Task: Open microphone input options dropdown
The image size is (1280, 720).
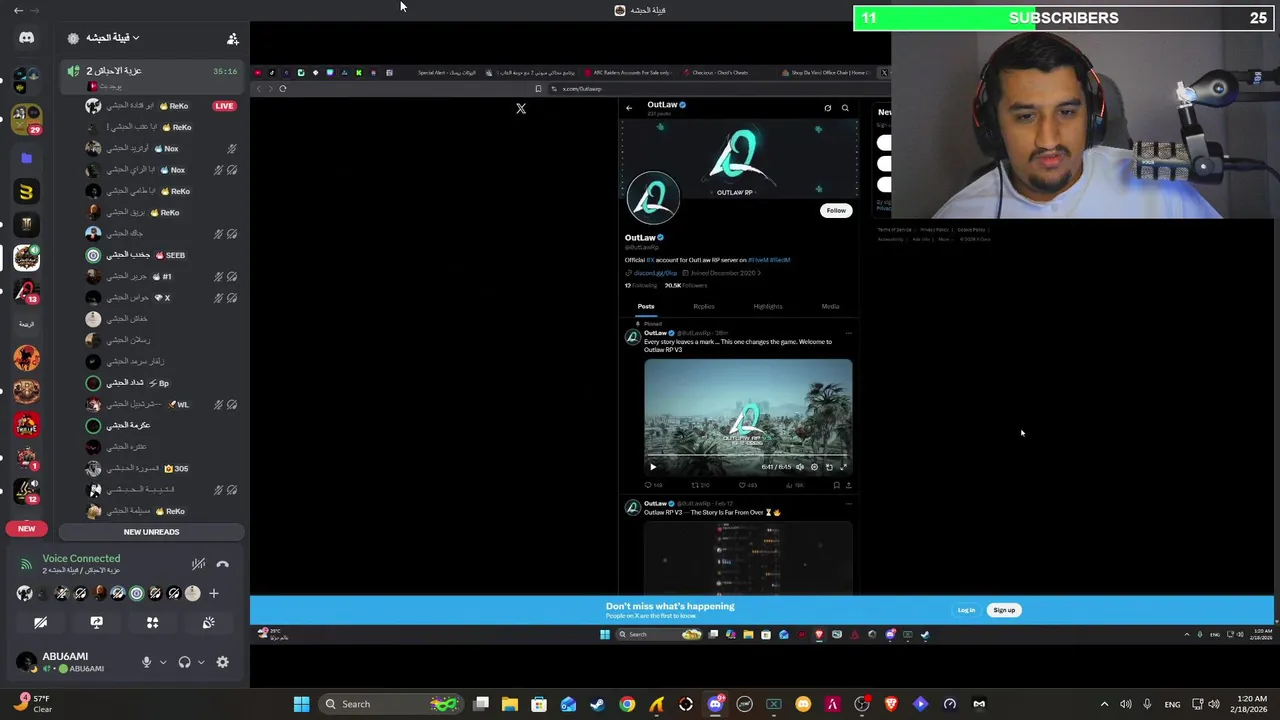Action: [163, 662]
